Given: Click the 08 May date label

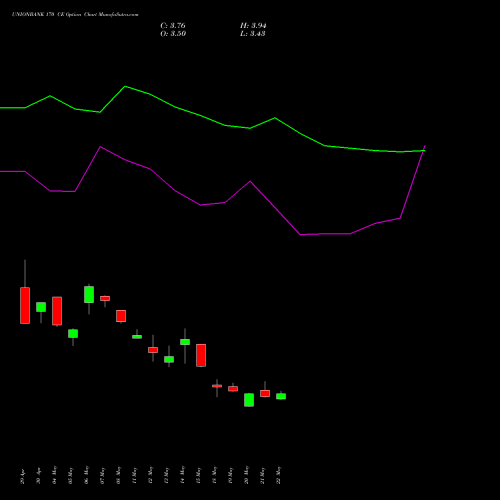Looking at the screenshot, I should (118, 475).
